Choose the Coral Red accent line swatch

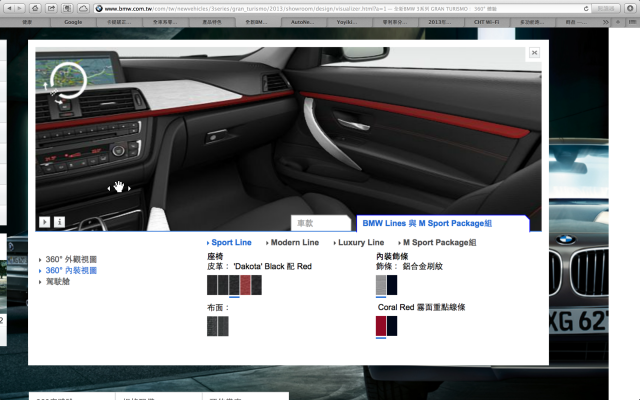[381, 326]
